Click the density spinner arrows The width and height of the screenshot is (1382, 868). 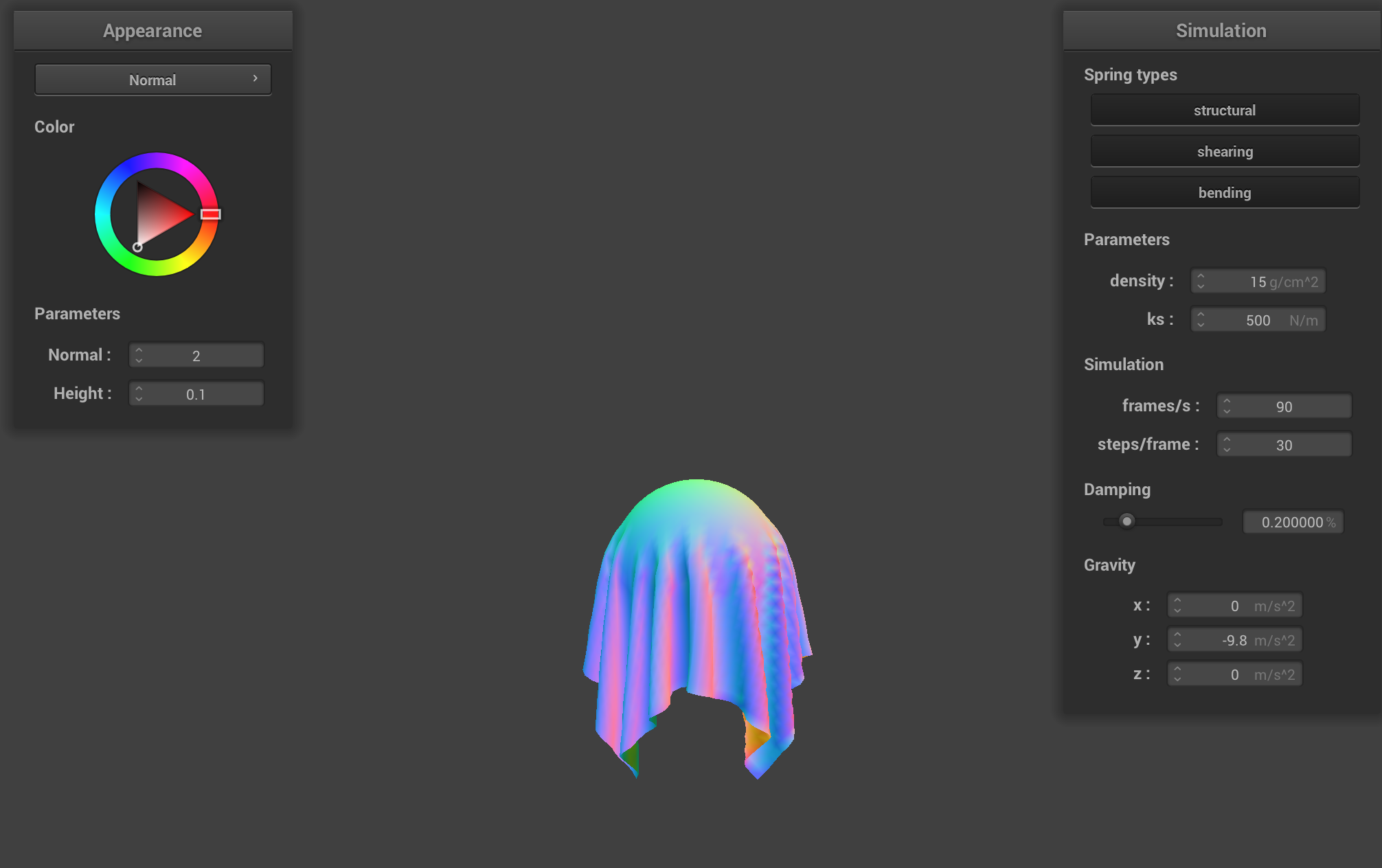(x=1201, y=282)
